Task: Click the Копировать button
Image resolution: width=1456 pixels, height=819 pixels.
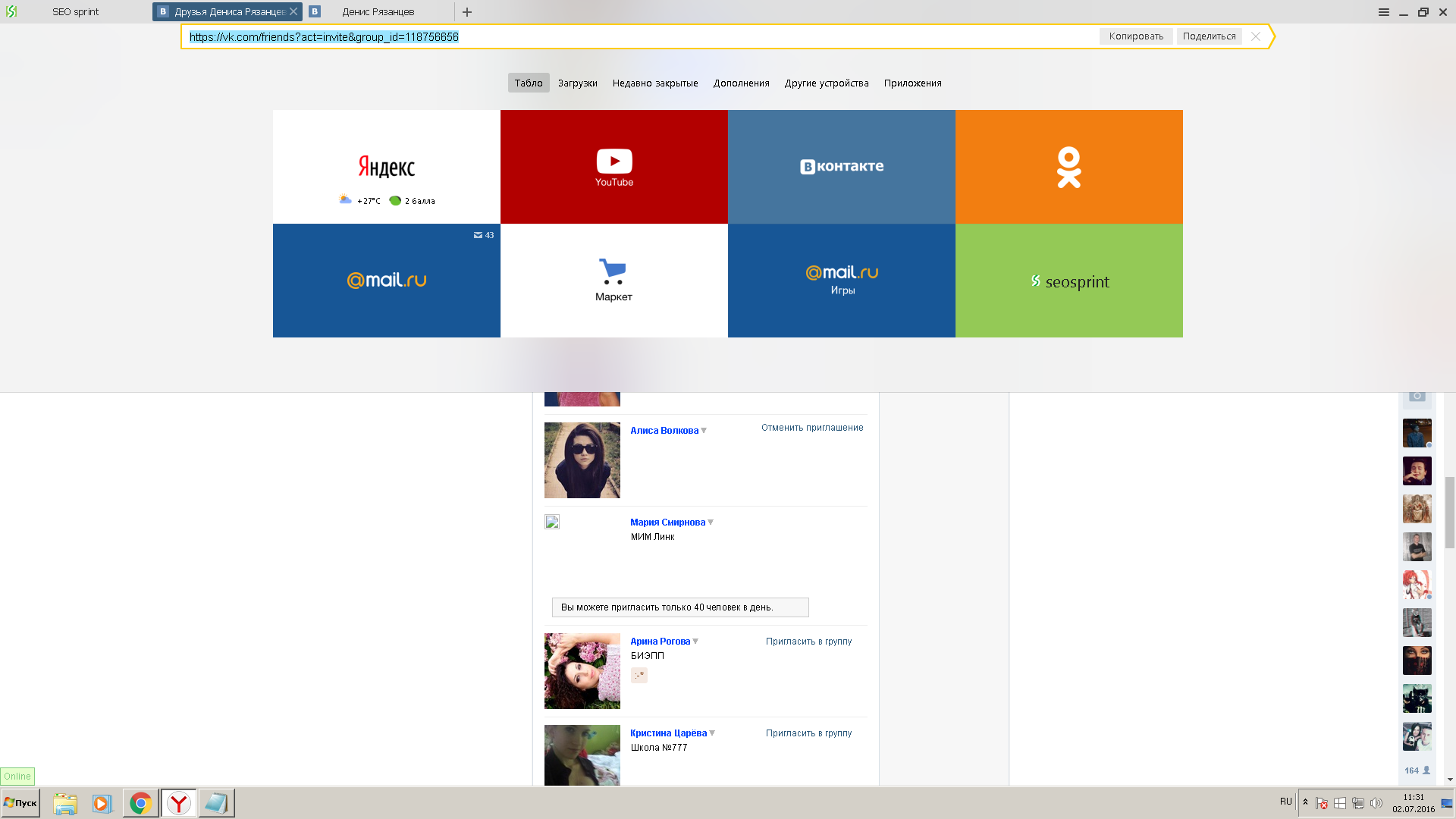Action: click(x=1135, y=36)
